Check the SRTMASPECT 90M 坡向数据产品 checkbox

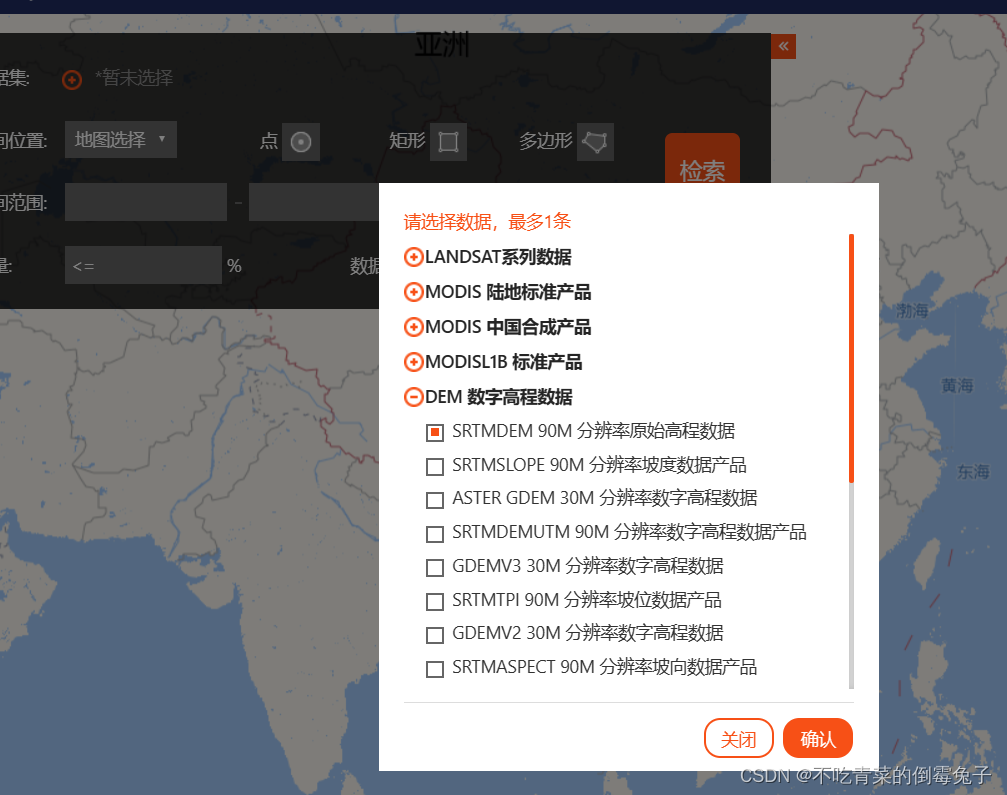[x=435, y=668]
